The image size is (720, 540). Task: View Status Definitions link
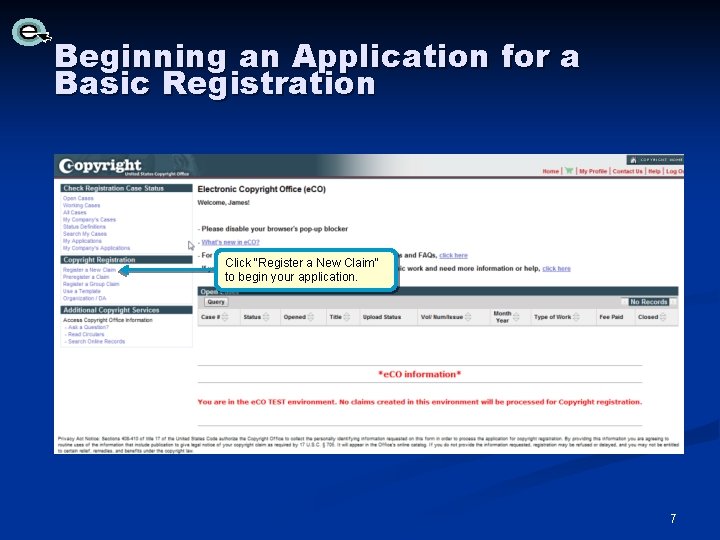(x=84, y=227)
